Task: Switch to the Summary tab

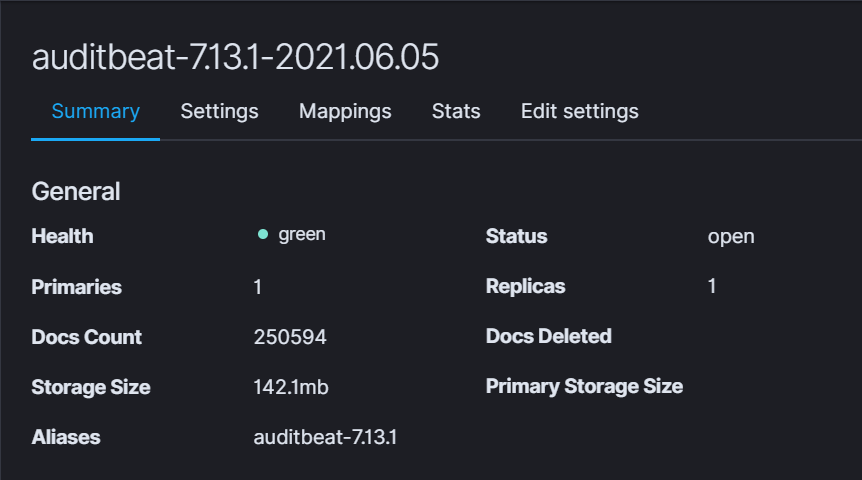Action: coord(95,111)
